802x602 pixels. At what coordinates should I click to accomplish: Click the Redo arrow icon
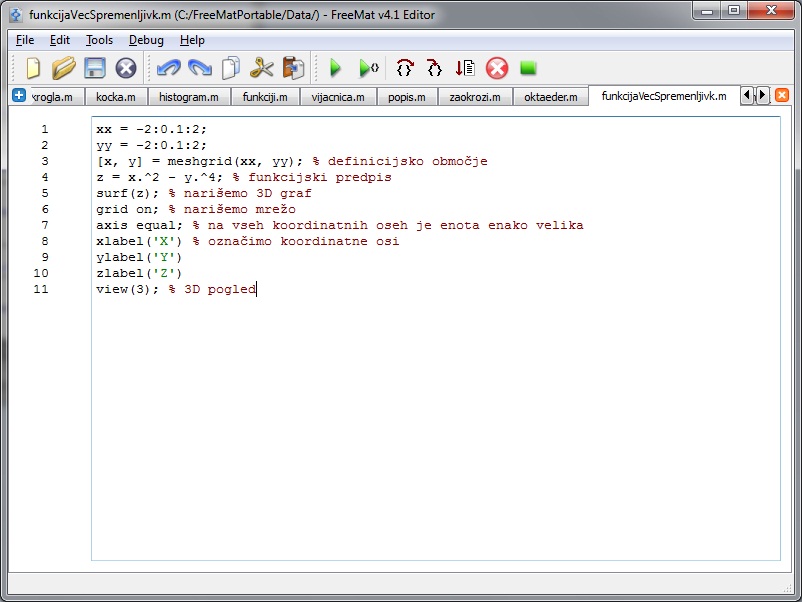click(x=199, y=68)
